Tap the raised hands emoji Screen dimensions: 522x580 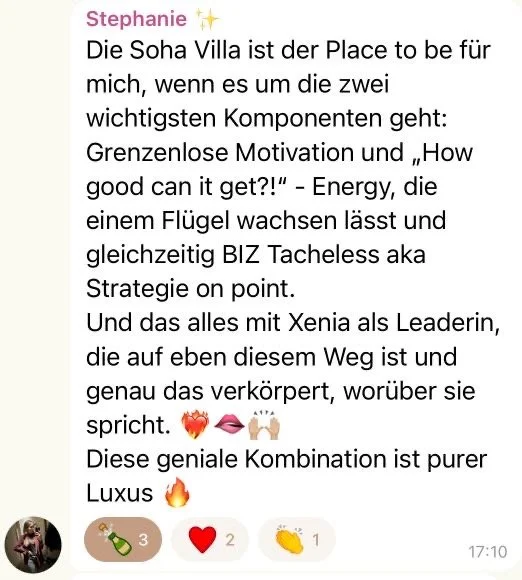click(264, 424)
